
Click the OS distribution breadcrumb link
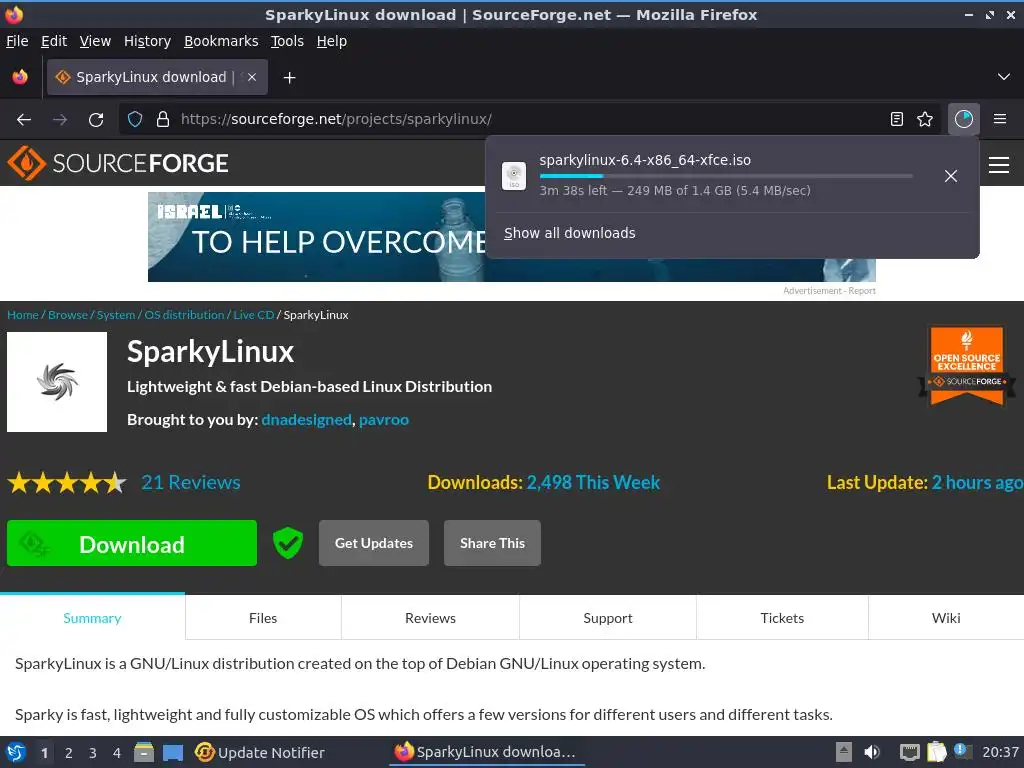coord(184,315)
